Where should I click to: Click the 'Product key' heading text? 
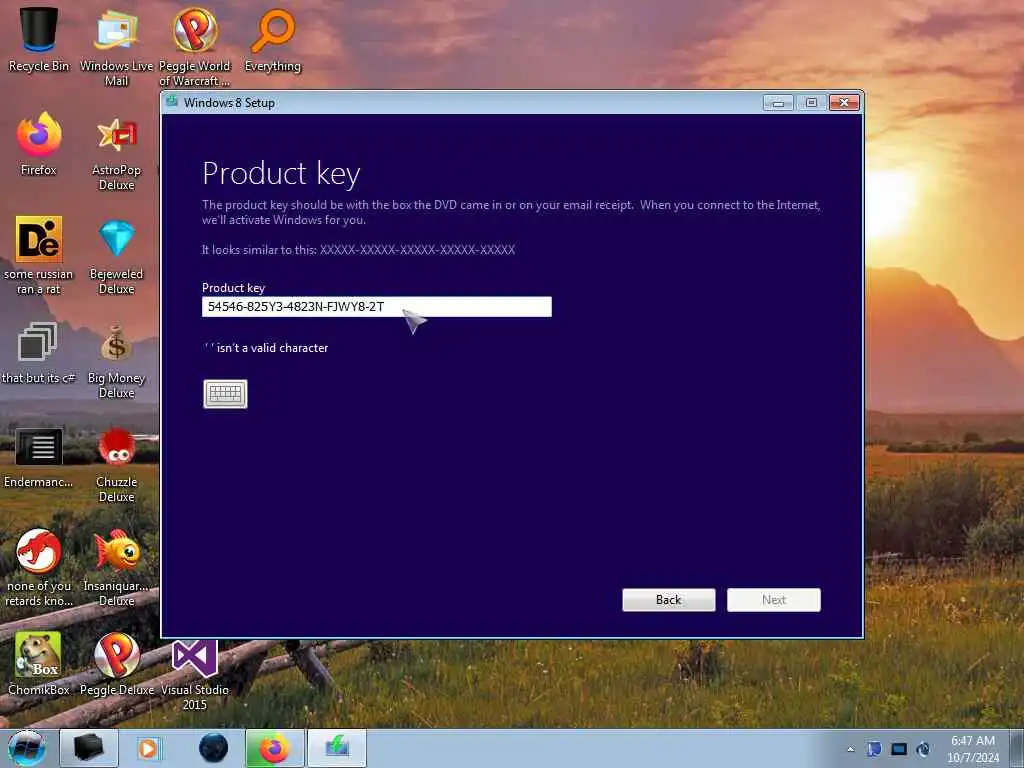tap(281, 174)
